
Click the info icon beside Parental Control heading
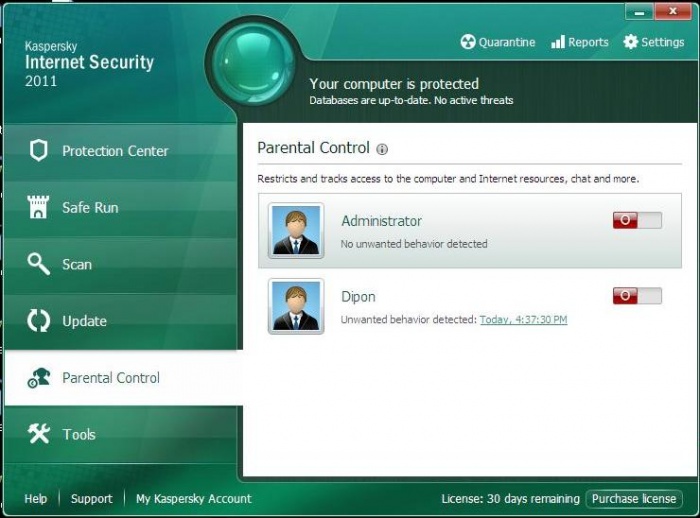382,149
